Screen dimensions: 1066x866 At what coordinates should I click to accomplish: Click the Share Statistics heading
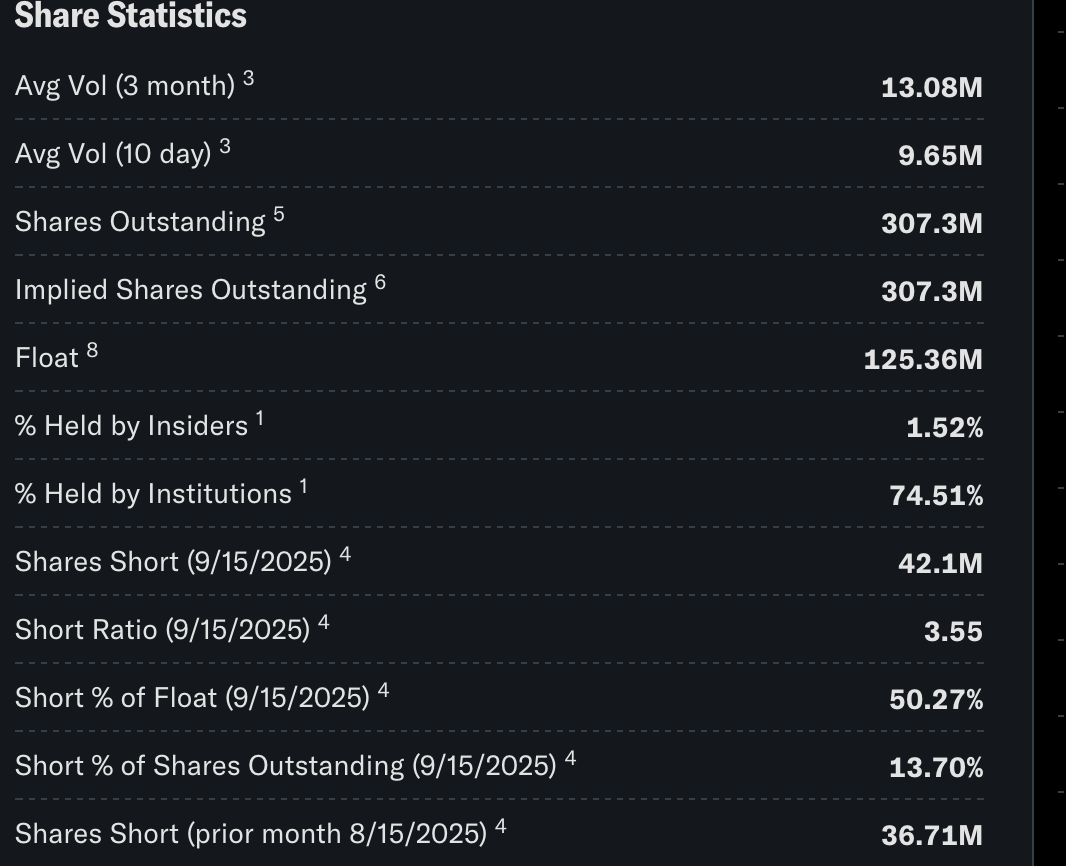coord(131,15)
